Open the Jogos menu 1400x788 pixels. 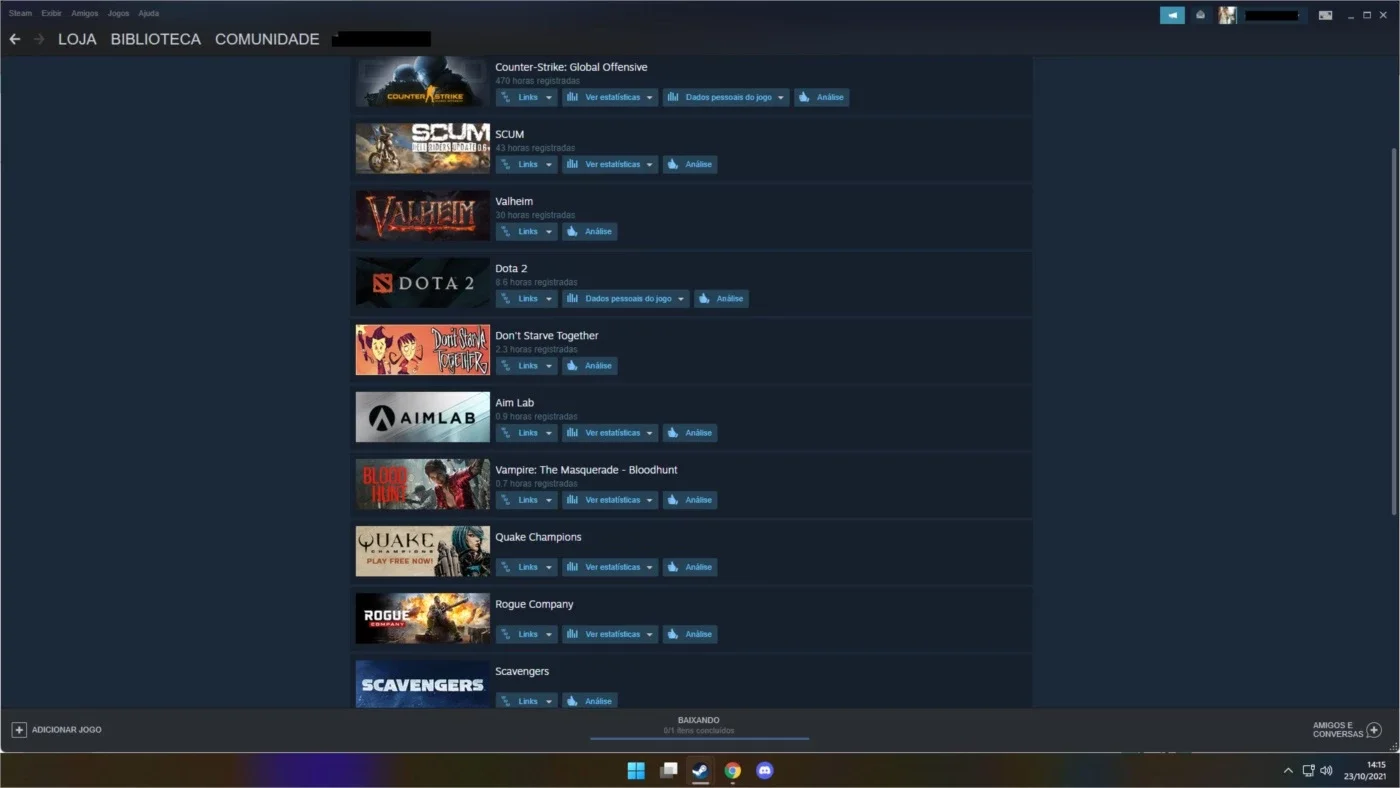click(118, 14)
